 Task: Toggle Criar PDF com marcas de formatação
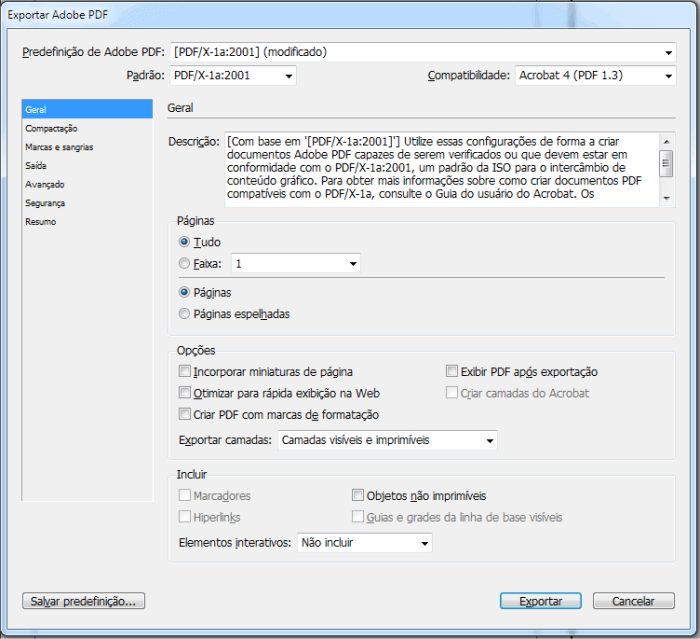pos(184,414)
